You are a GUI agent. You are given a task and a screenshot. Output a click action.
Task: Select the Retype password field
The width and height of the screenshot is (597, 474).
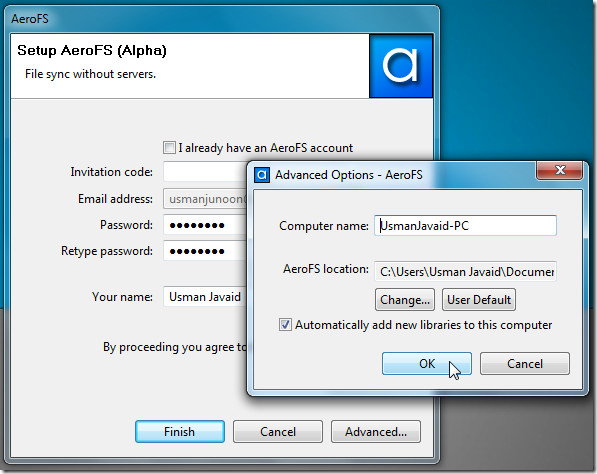pos(205,251)
